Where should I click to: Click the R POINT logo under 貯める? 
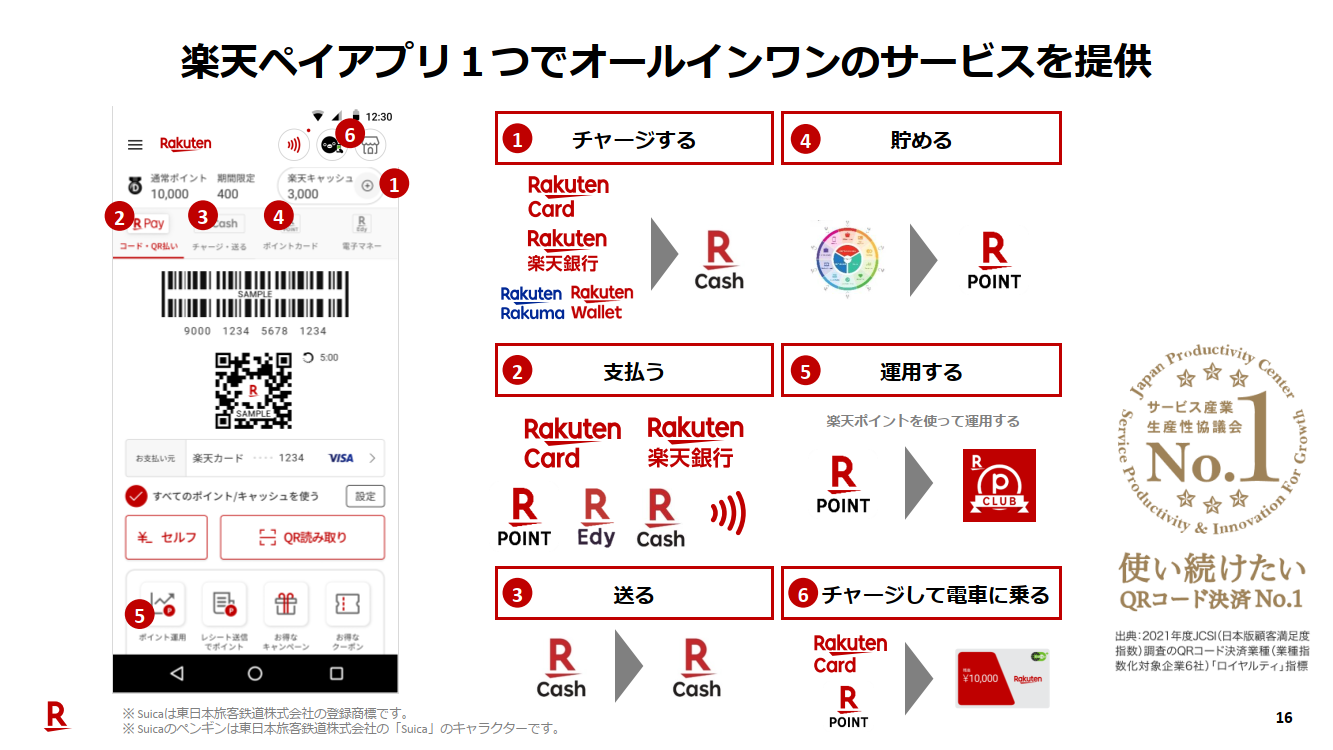(x=994, y=261)
